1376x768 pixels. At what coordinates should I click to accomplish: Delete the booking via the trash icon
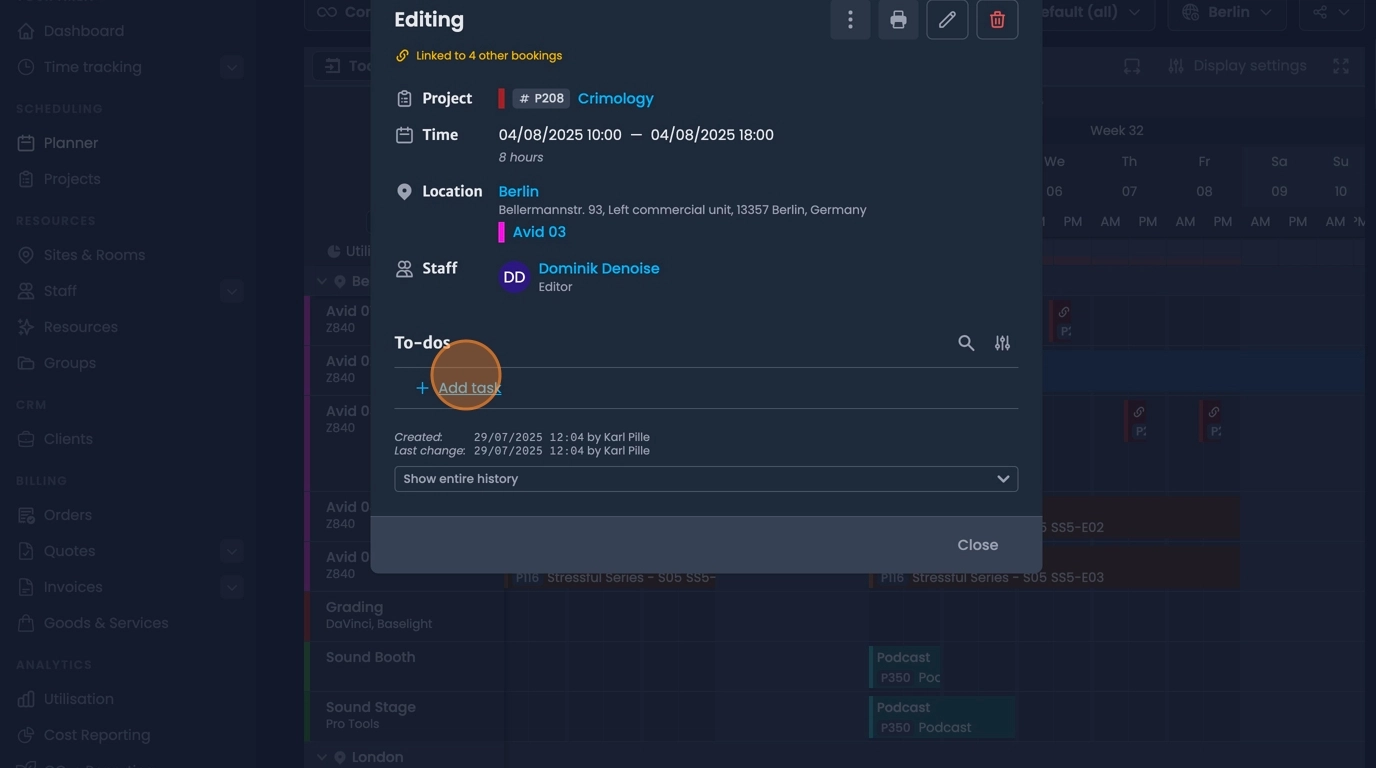coord(996,19)
